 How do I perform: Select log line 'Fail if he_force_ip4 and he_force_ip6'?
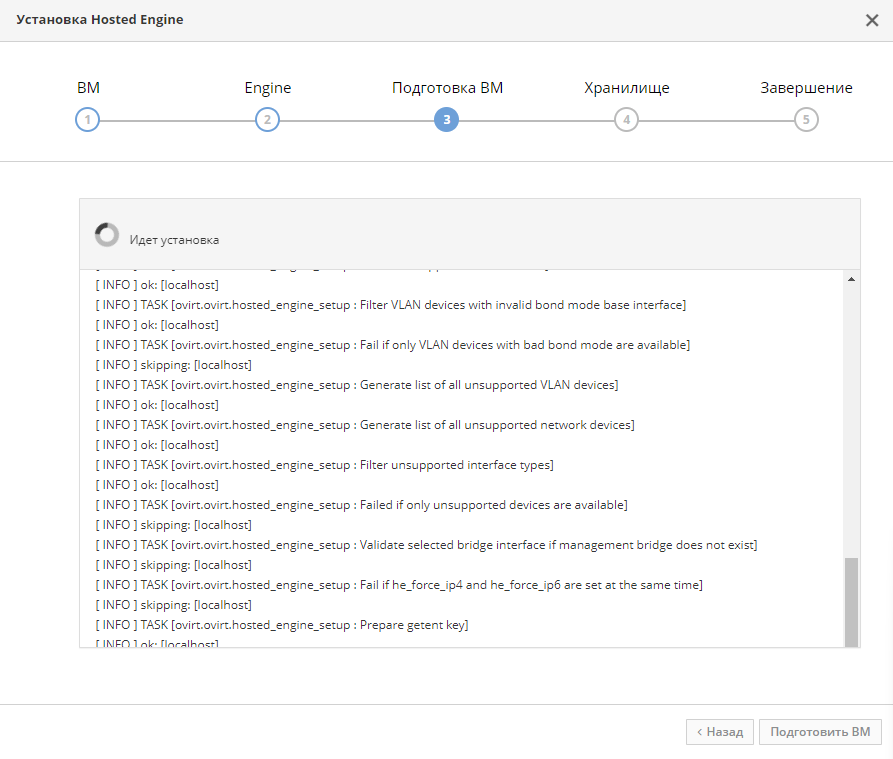tap(399, 585)
